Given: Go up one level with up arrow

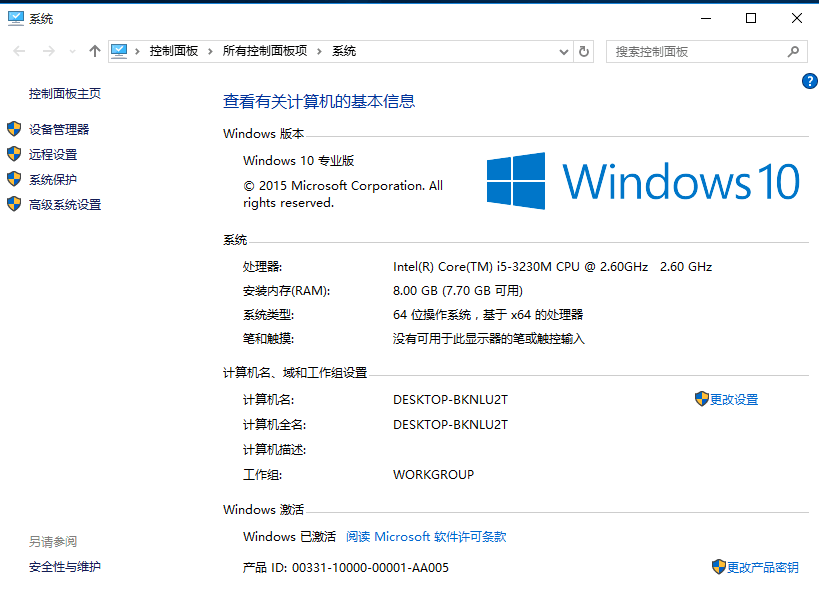Looking at the screenshot, I should pyautogui.click(x=95, y=51).
